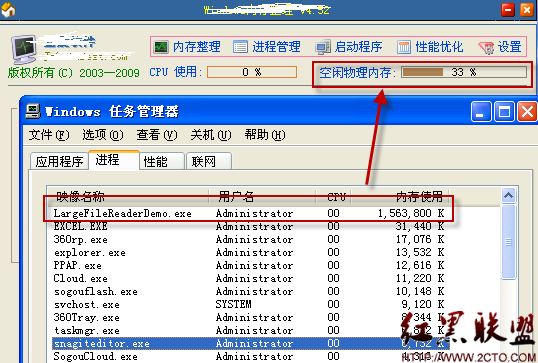Image resolution: width=538 pixels, height=363 pixels.
Task: Select the taskmgr.exe process row
Action: (x=249, y=330)
